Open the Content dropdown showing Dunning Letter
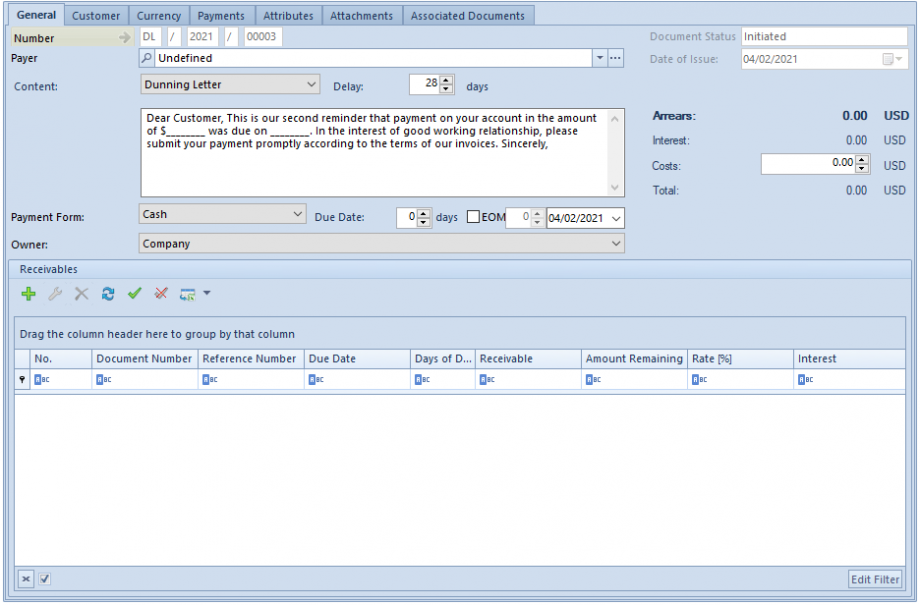 pos(310,84)
